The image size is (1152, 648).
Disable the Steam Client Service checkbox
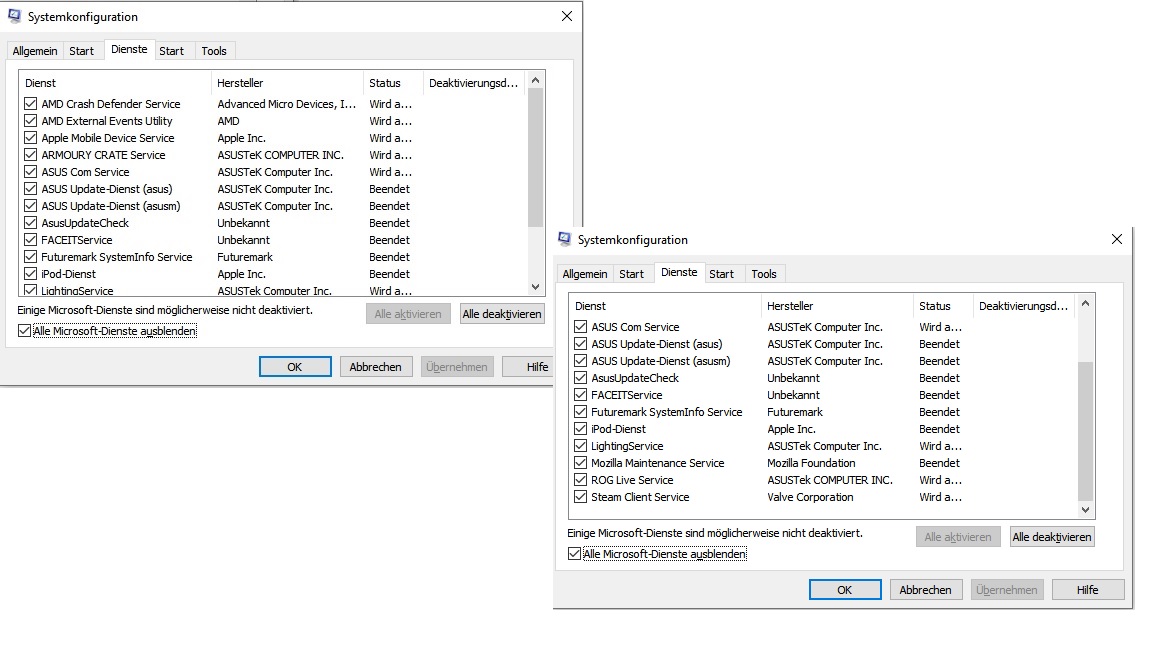point(580,497)
